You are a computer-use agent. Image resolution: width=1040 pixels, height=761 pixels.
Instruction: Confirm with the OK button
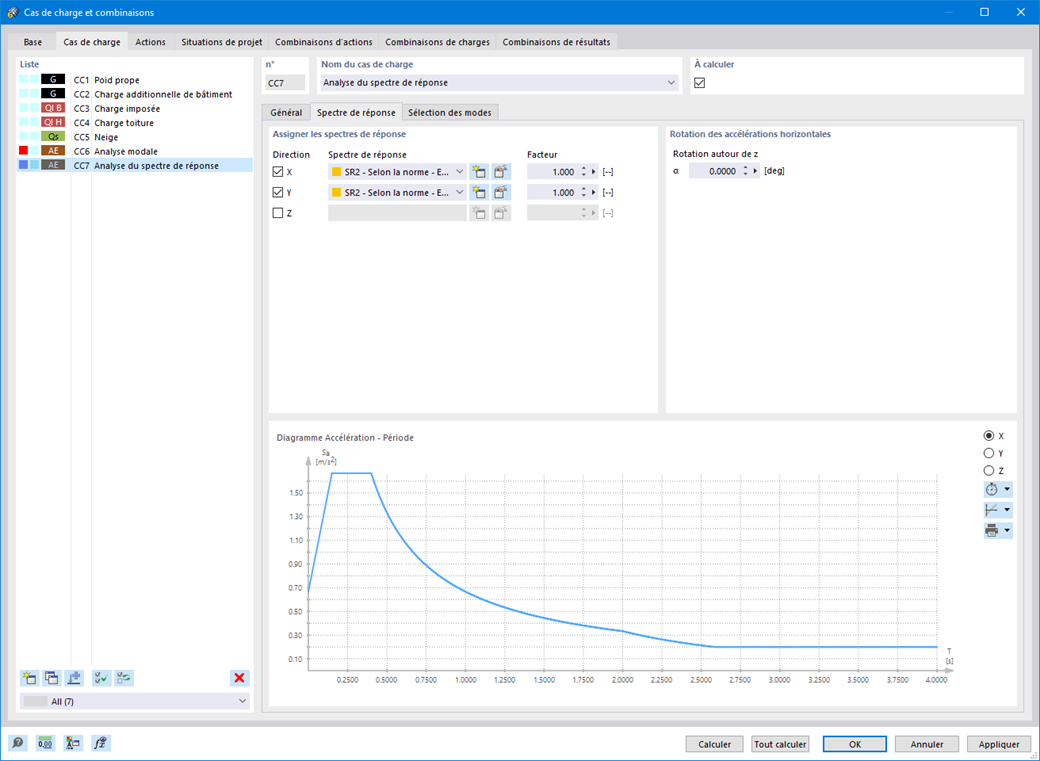point(855,744)
